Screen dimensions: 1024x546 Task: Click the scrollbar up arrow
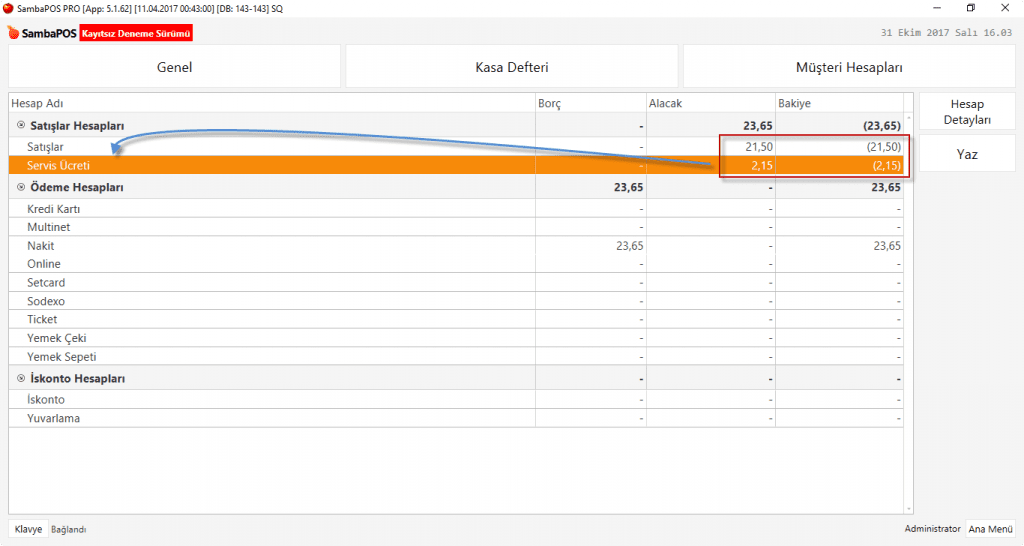tap(908, 101)
